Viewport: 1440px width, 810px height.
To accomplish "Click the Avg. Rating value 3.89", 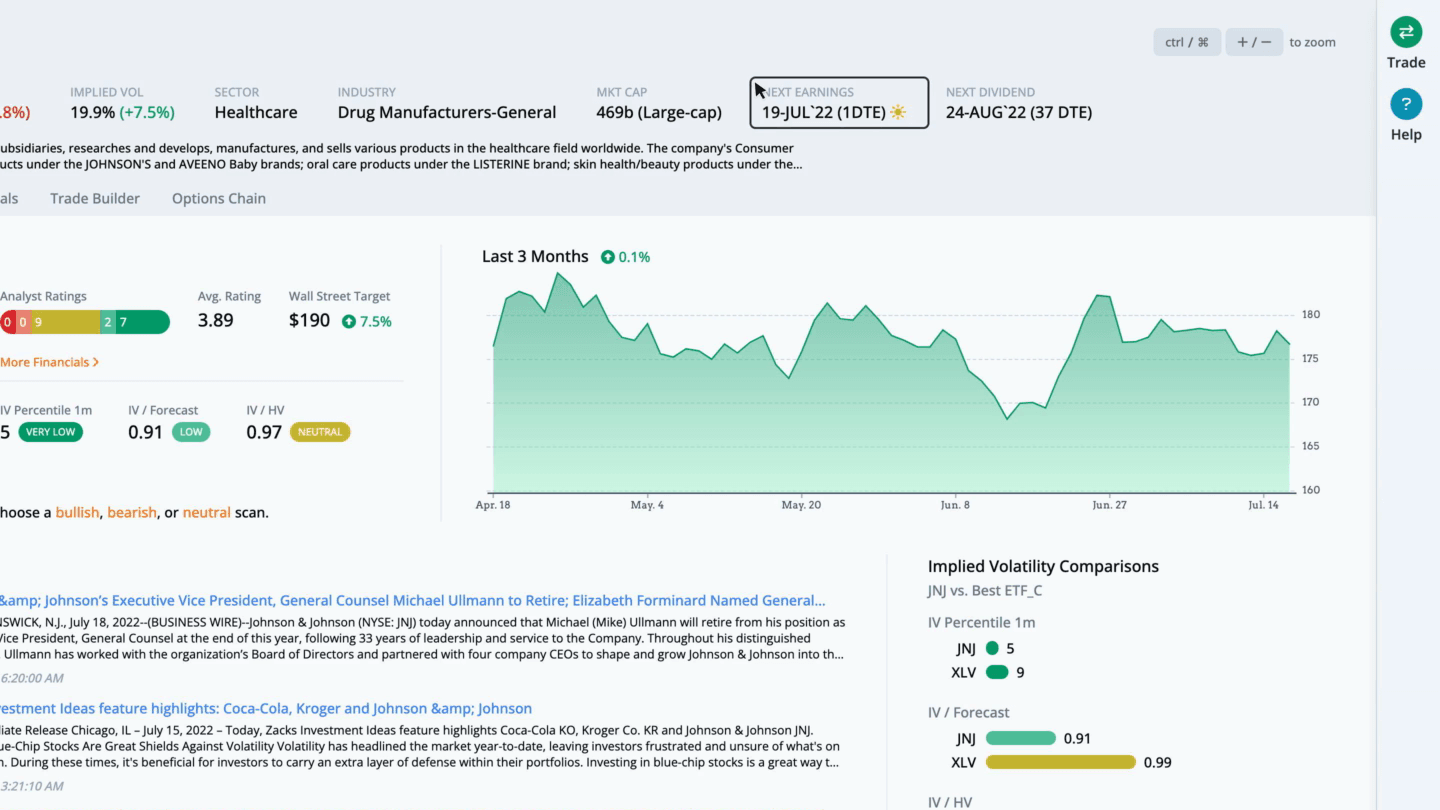I will (x=216, y=321).
